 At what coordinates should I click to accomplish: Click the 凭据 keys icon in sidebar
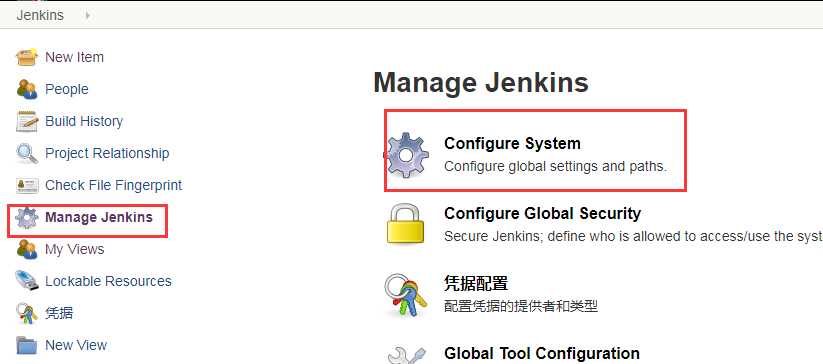pos(27,313)
